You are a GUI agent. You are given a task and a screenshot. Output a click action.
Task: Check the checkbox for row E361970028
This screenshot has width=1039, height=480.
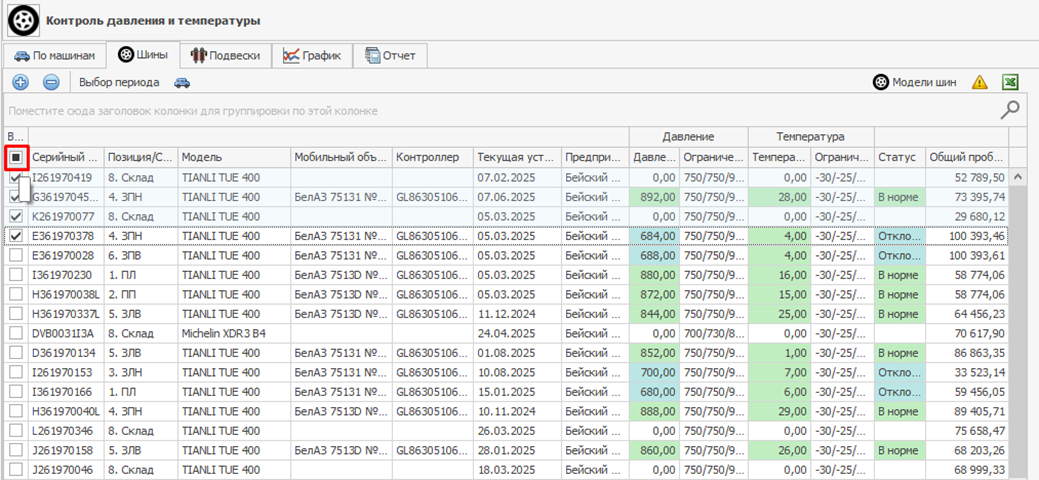[x=16, y=255]
